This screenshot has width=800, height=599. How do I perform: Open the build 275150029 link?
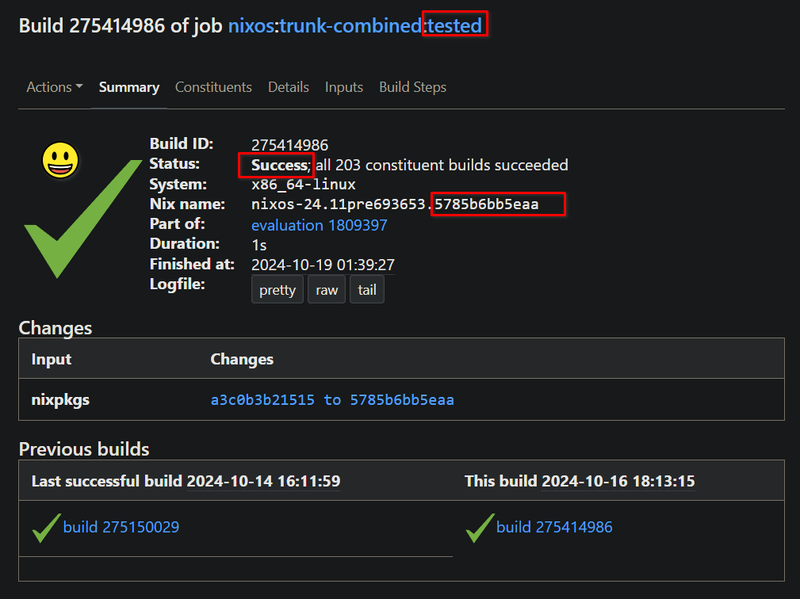click(121, 527)
